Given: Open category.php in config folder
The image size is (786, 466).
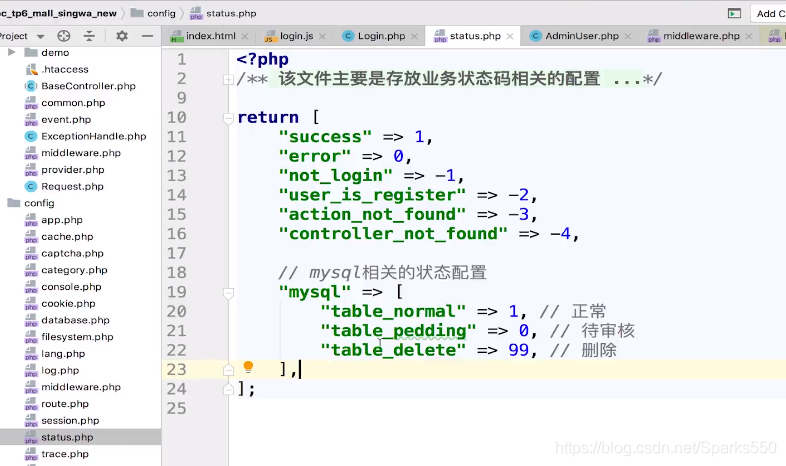Looking at the screenshot, I should 74,270.
